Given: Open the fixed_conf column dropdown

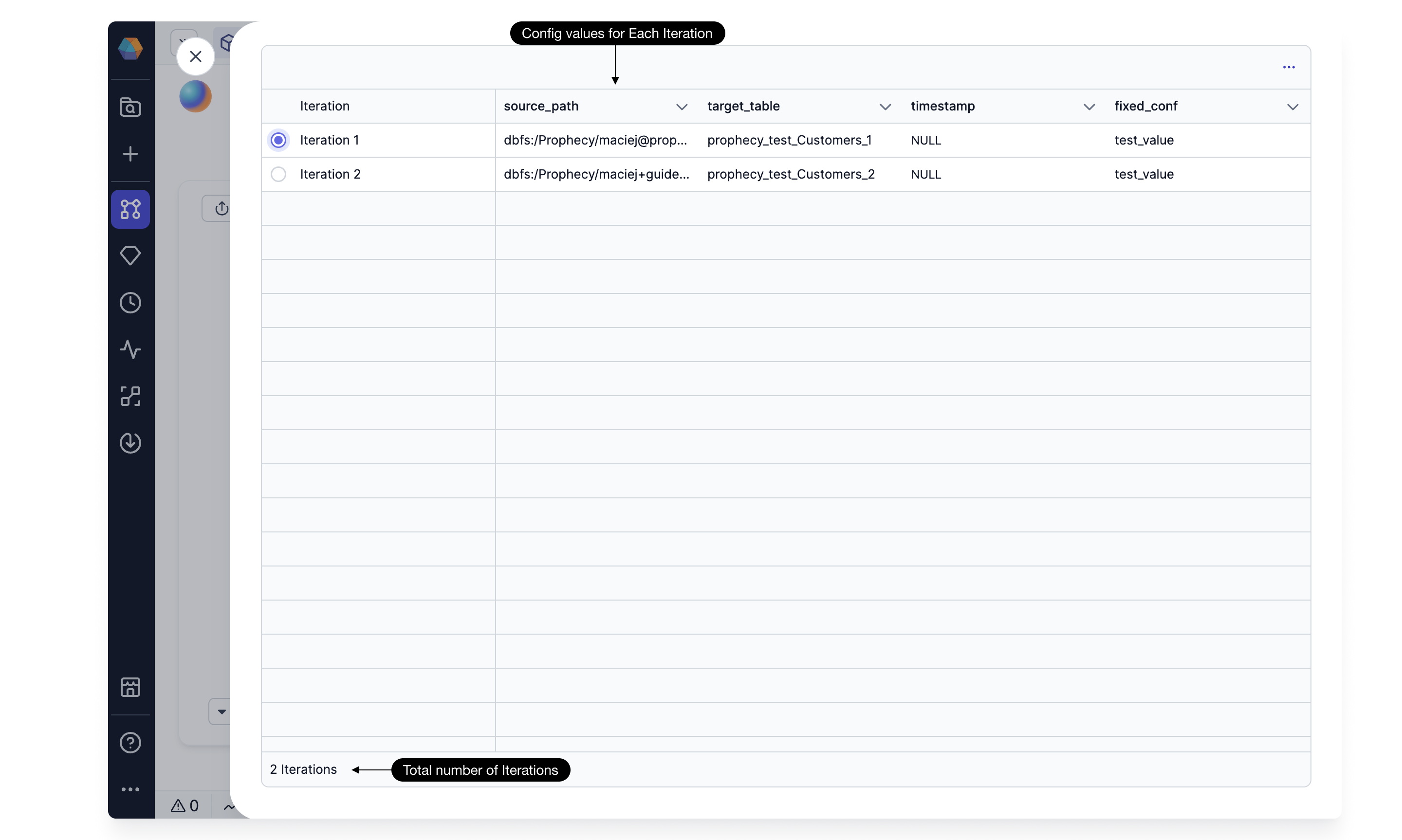Looking at the screenshot, I should pos(1292,107).
